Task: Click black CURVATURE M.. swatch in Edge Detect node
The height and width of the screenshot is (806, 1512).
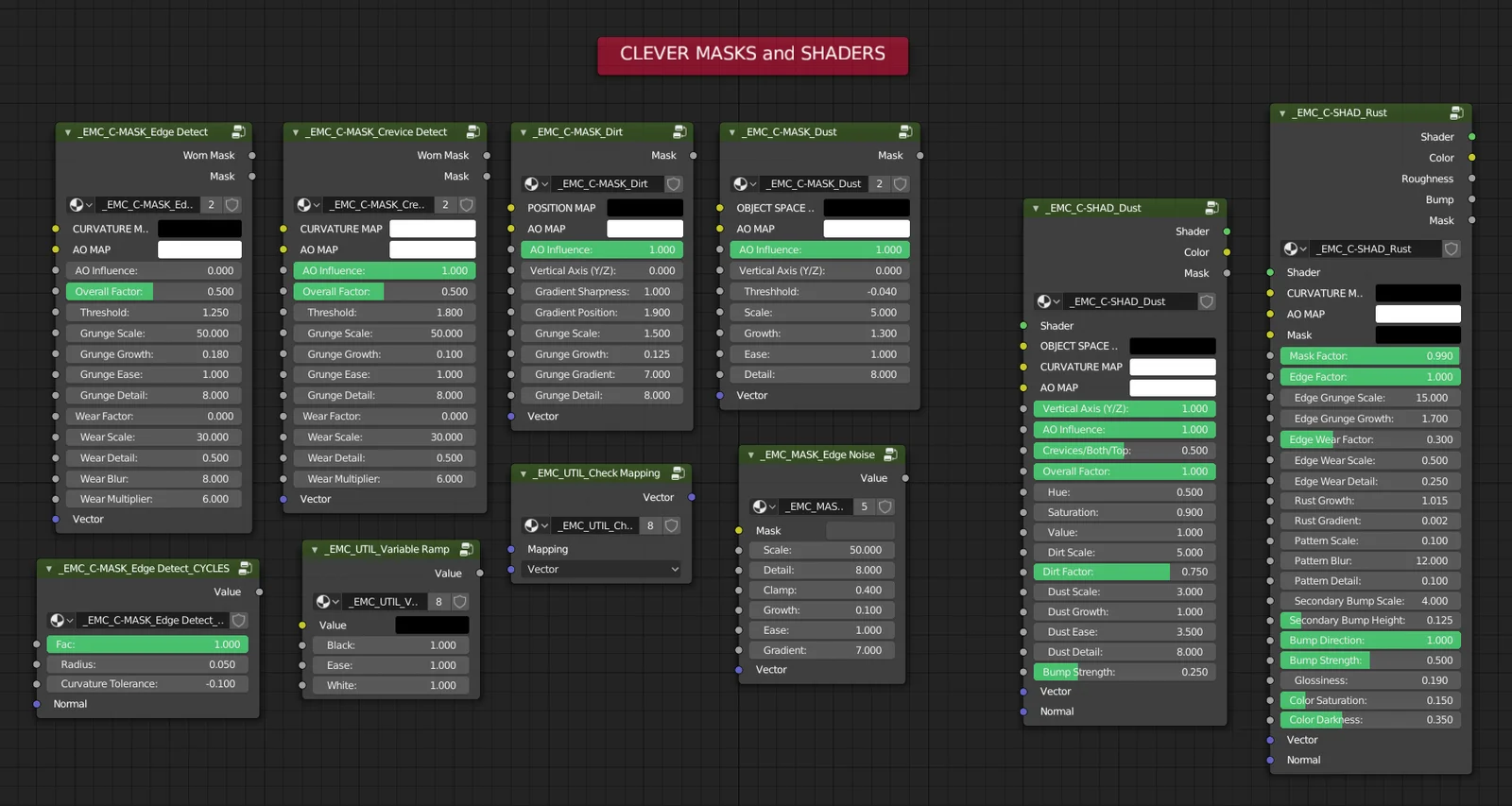Action: tap(199, 229)
